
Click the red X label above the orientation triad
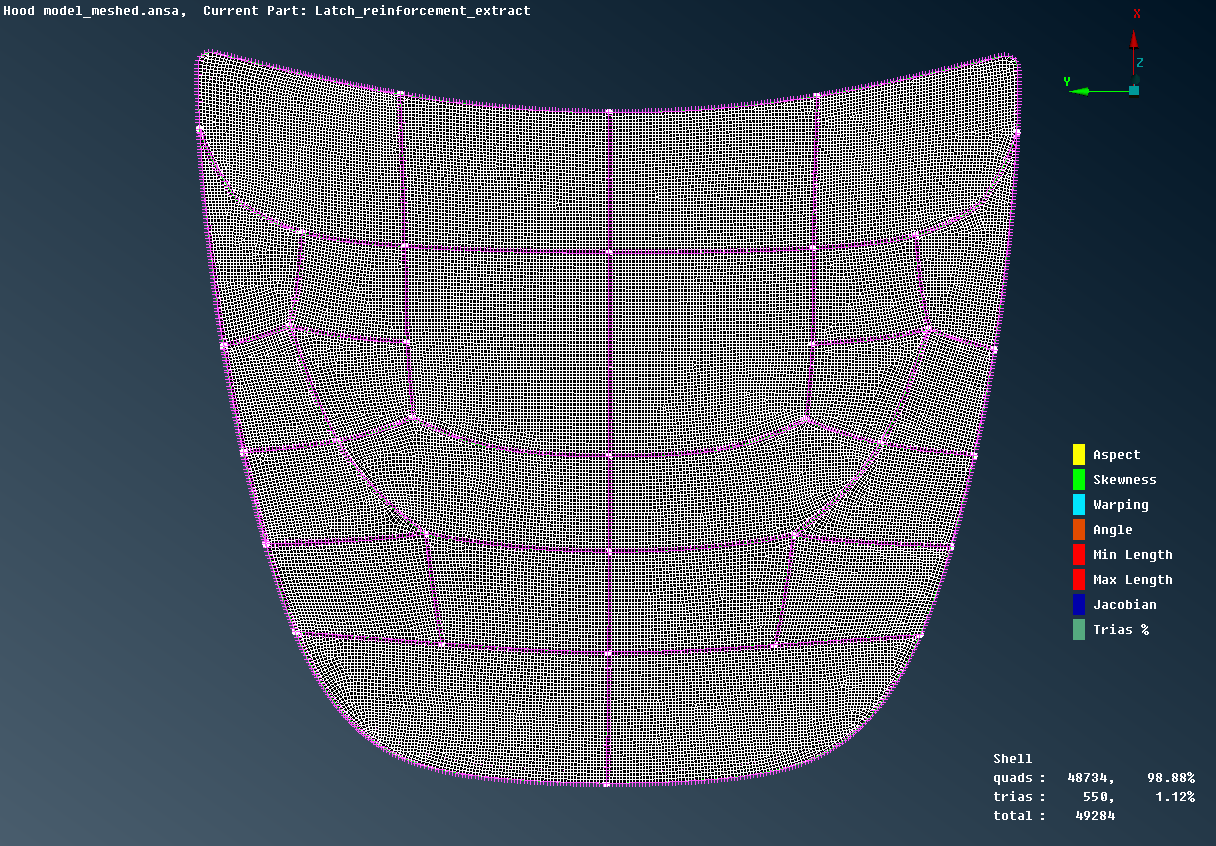coord(1137,13)
